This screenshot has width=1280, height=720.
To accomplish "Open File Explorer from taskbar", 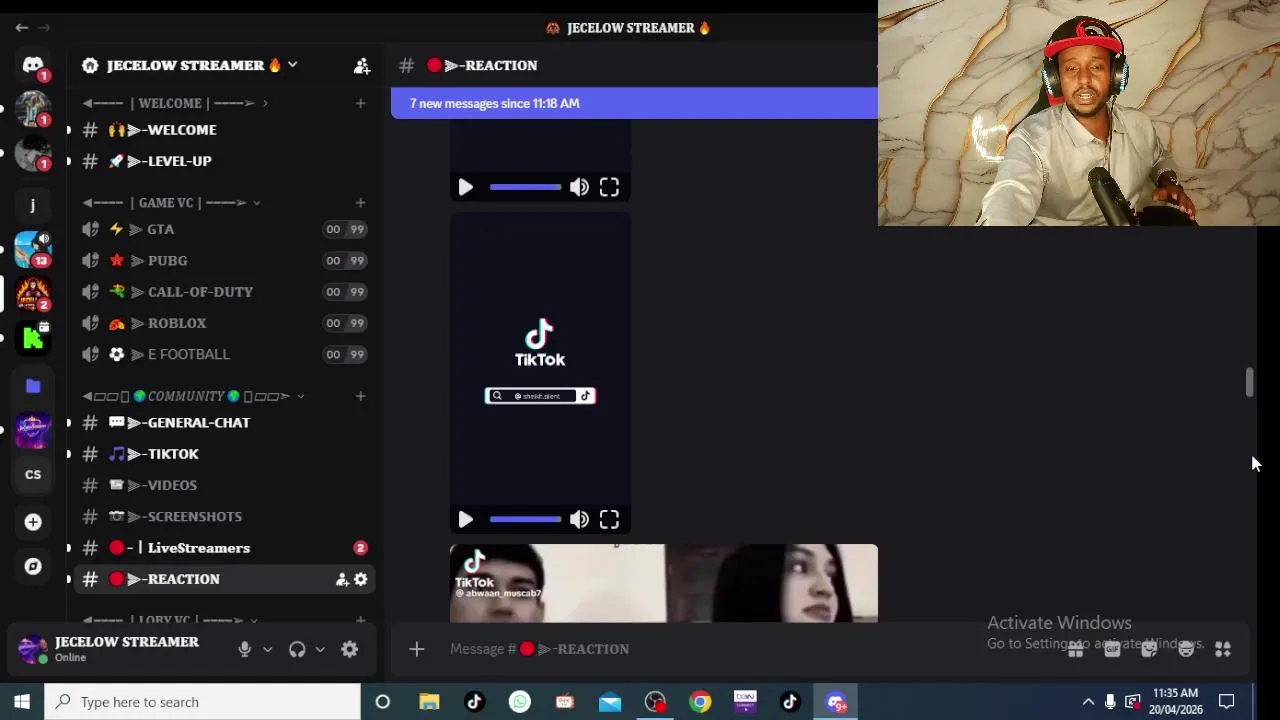I will [x=429, y=702].
